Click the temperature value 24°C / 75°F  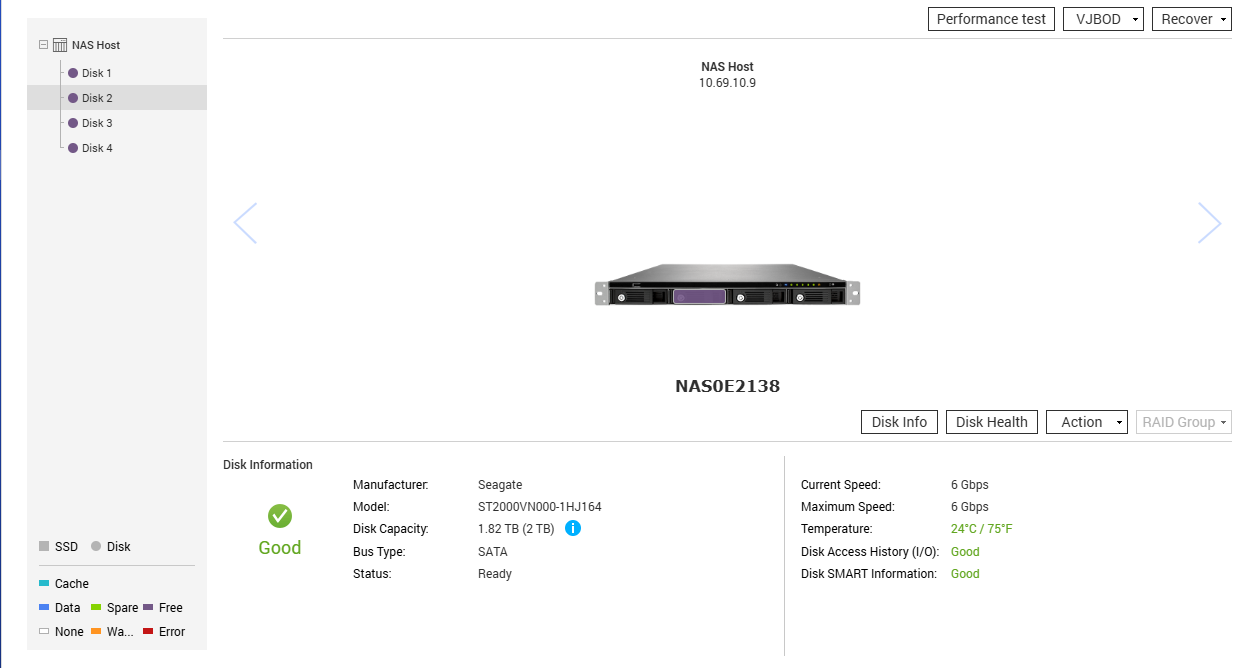pos(982,529)
